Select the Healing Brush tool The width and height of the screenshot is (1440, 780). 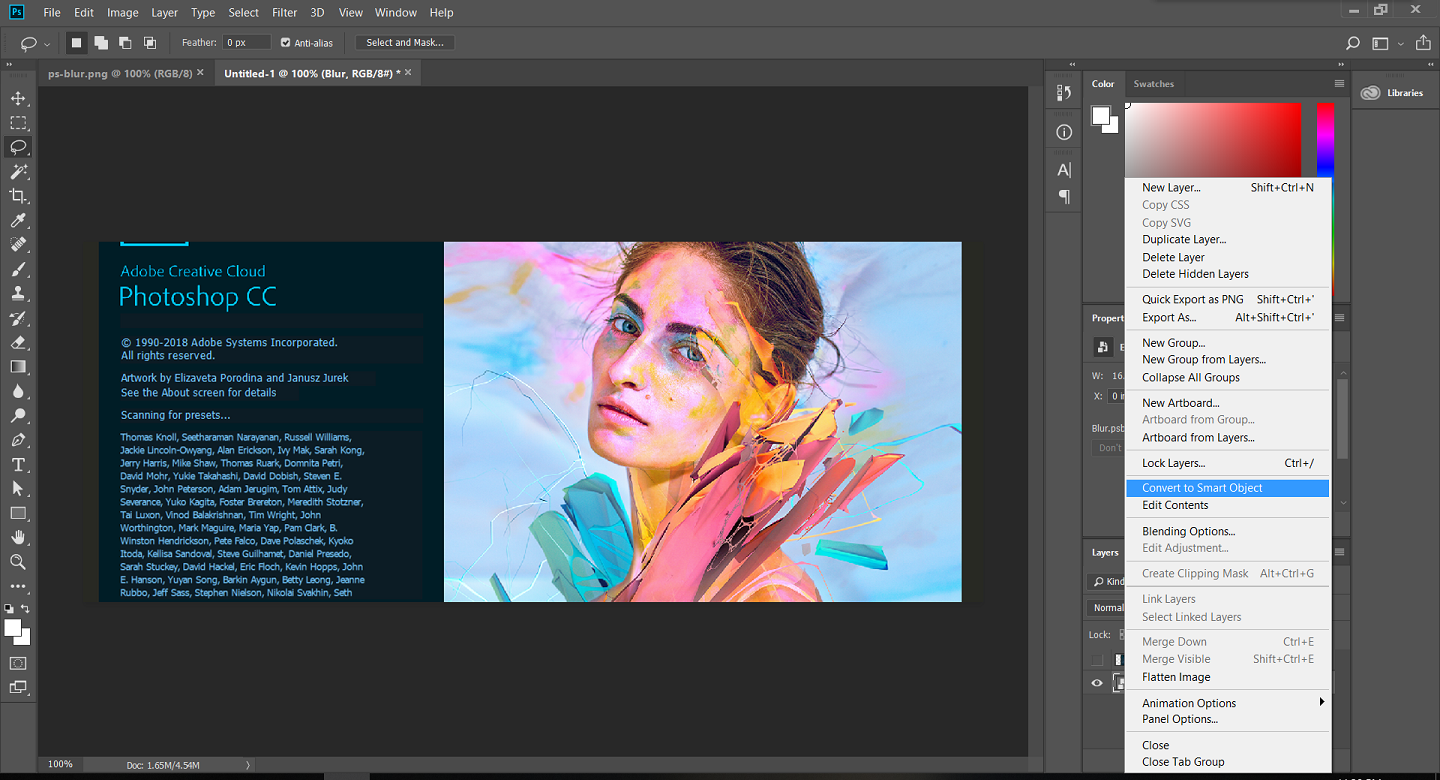click(x=18, y=245)
